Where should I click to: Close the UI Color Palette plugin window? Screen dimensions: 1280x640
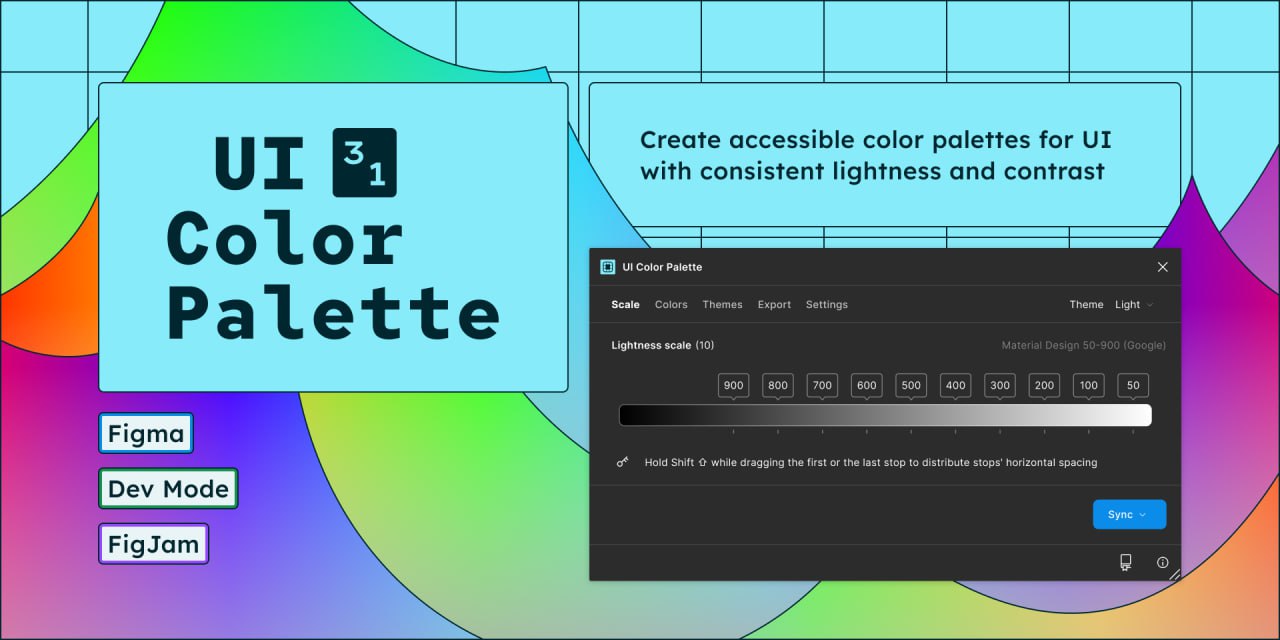click(1162, 267)
